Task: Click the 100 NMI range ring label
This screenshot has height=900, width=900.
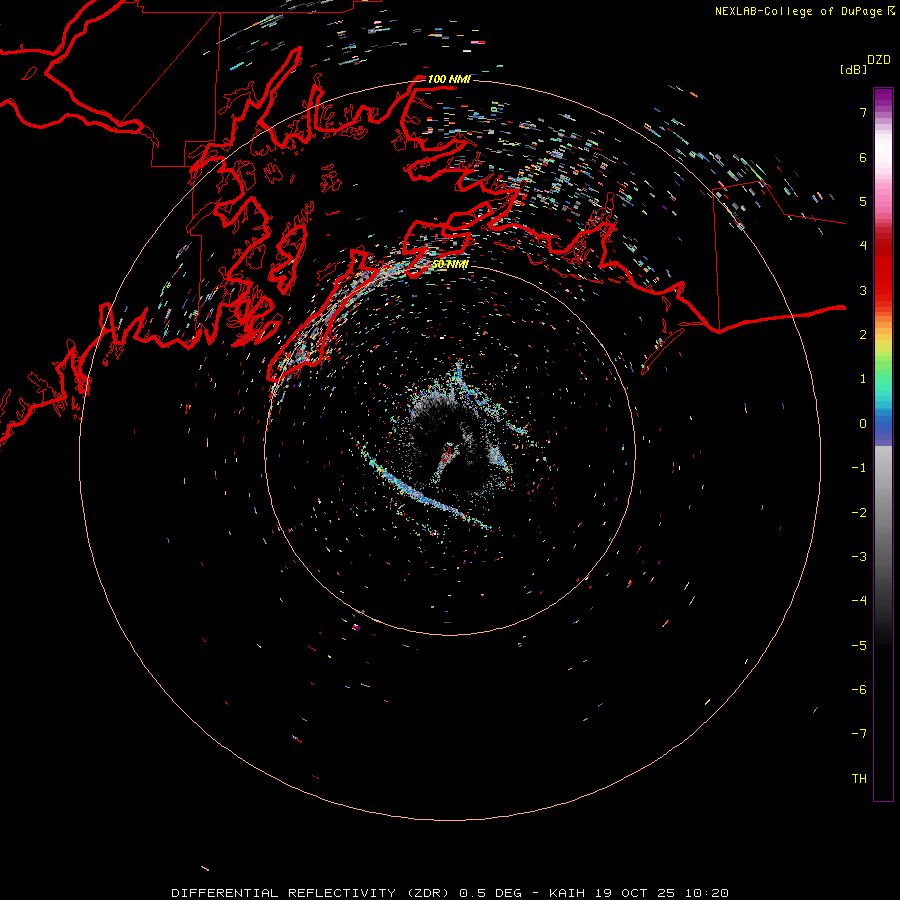Action: tap(449, 79)
